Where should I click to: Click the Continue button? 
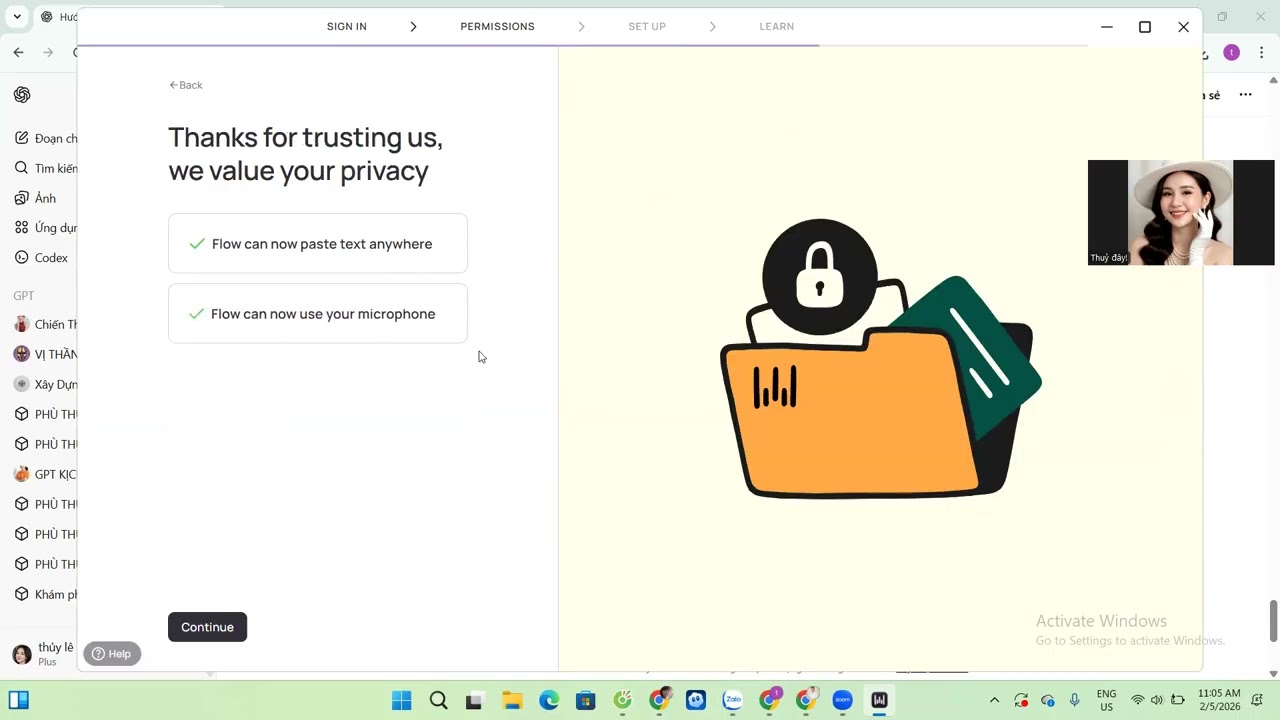coord(207,627)
